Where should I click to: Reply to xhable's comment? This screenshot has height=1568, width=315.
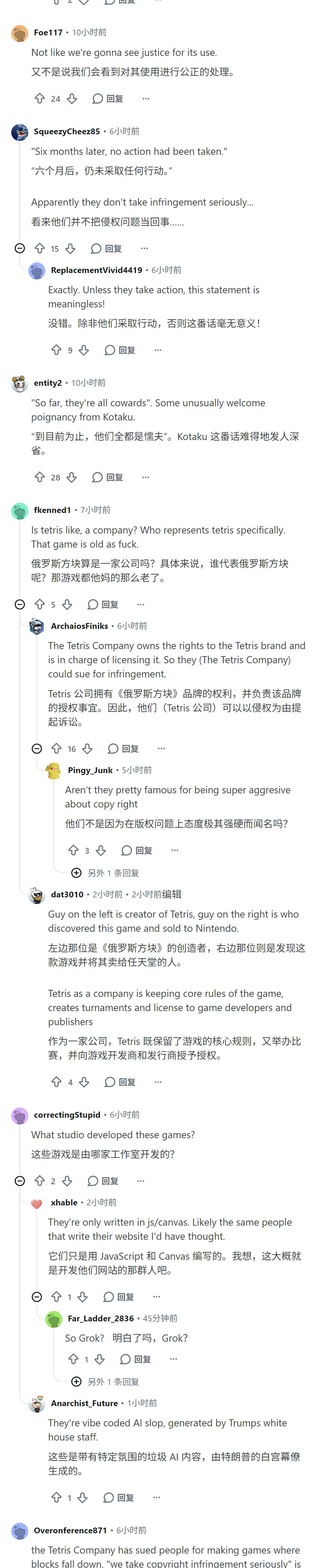tap(119, 1297)
